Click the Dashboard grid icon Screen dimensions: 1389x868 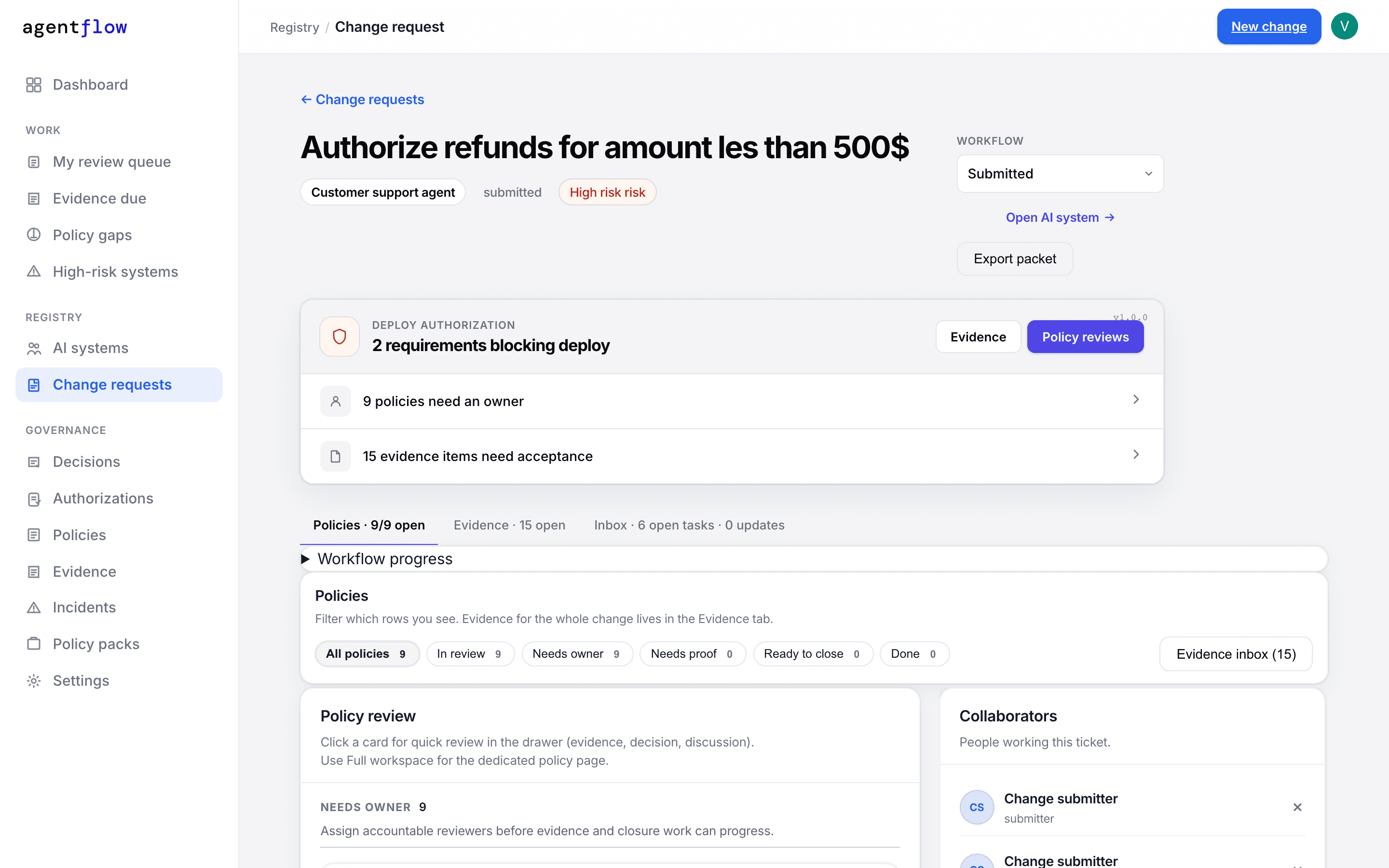click(34, 85)
